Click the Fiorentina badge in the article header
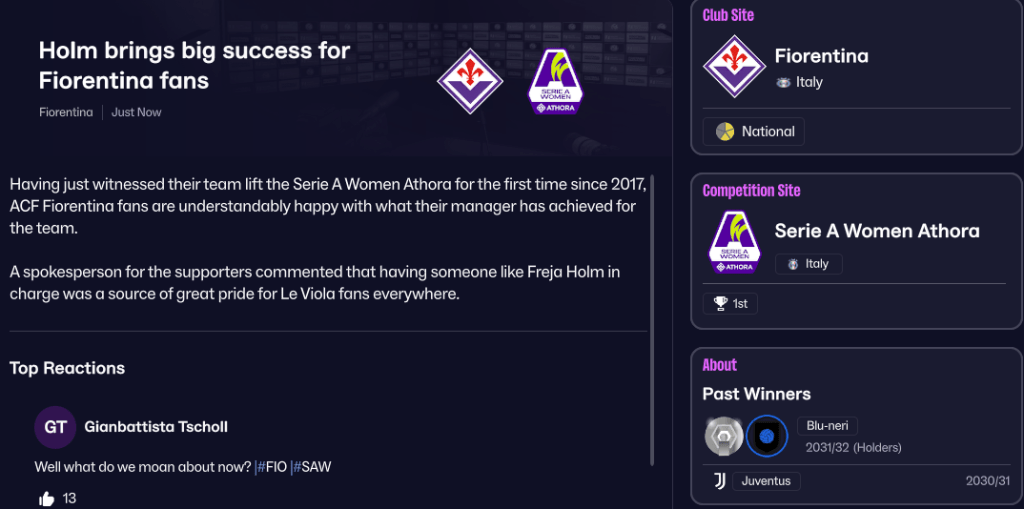This screenshot has height=509, width=1024. (470, 81)
